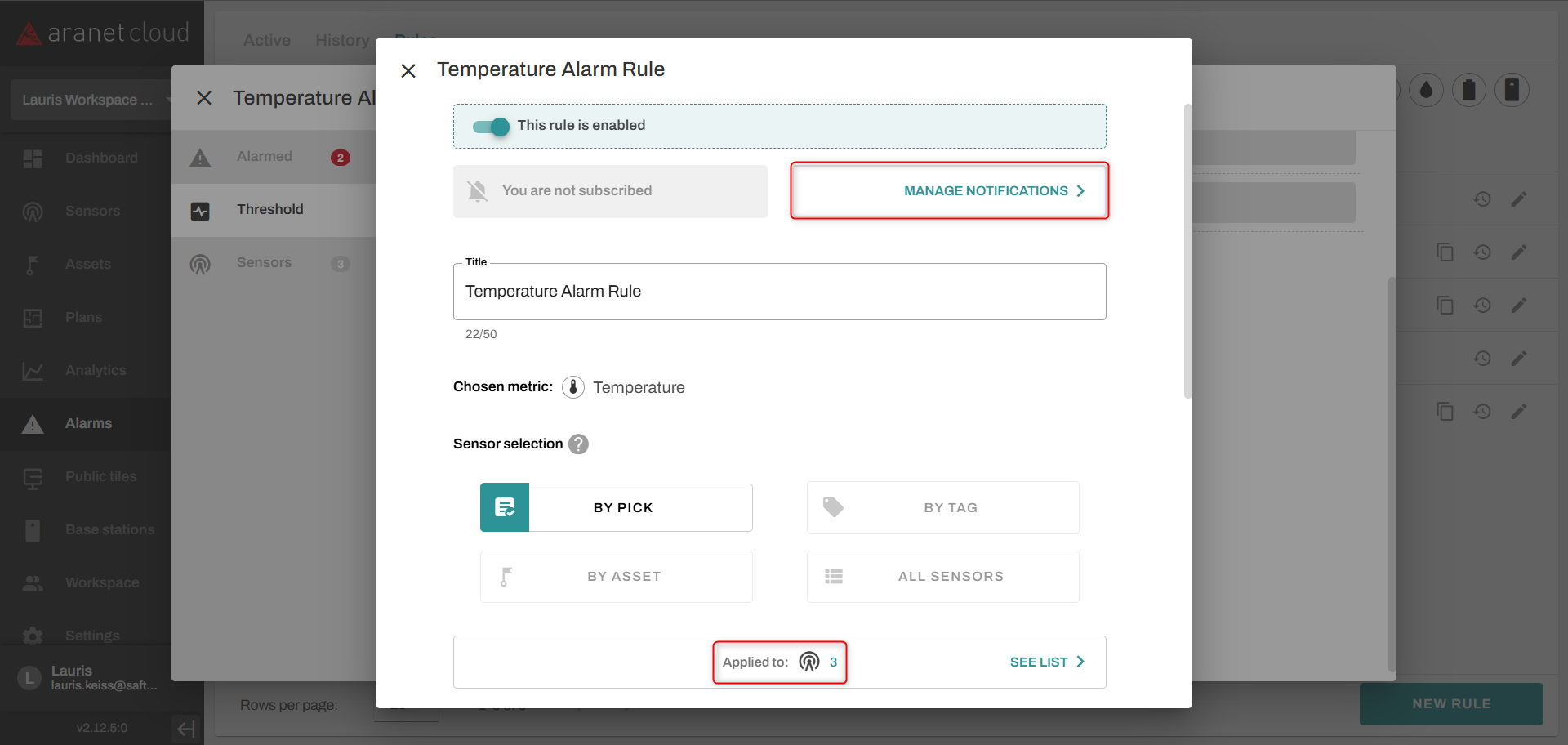
Task: Select sensors By Asset
Action: click(617, 577)
